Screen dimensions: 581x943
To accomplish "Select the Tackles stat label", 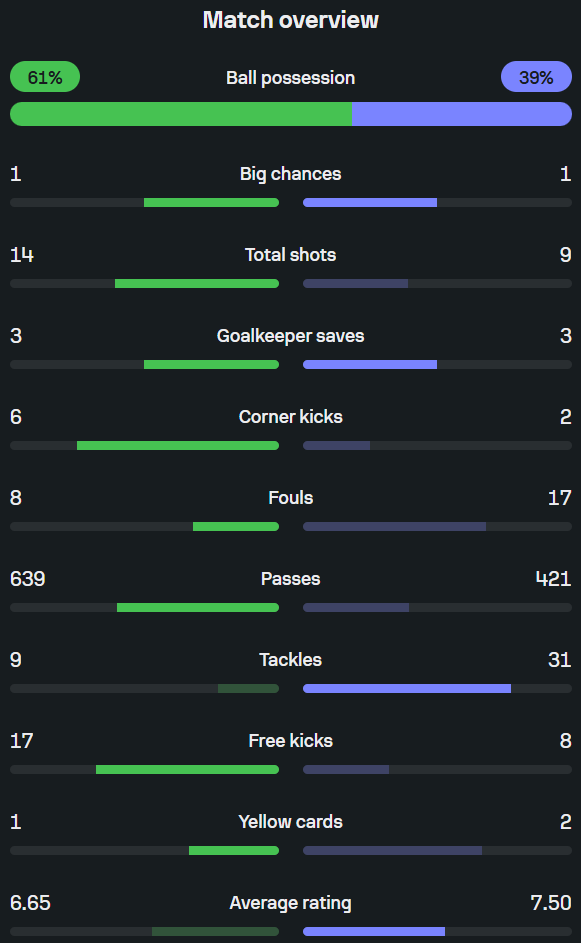I will tap(290, 660).
